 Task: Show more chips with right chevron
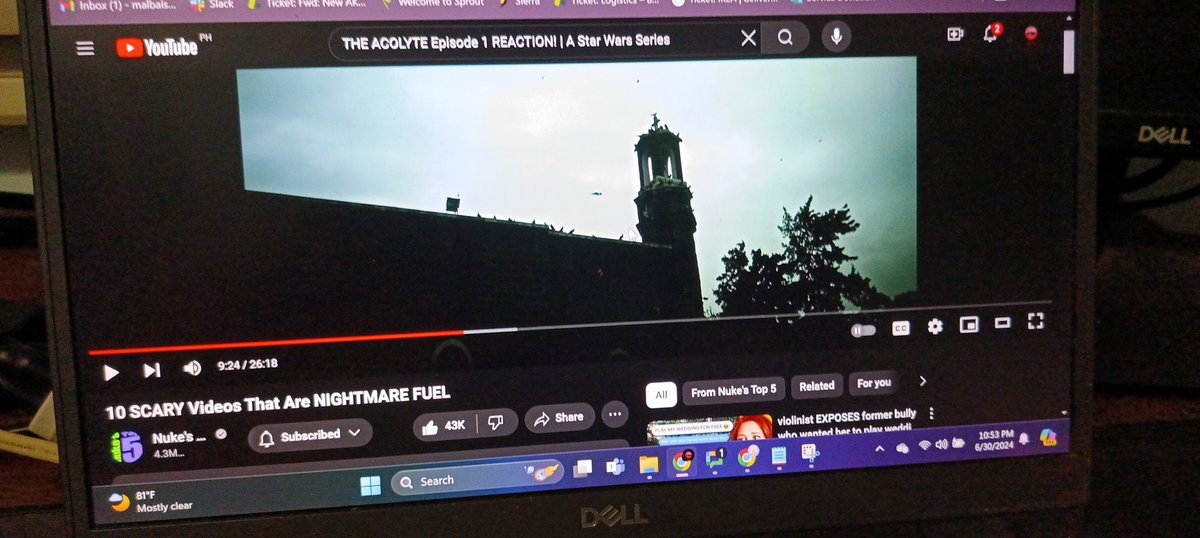pos(922,380)
